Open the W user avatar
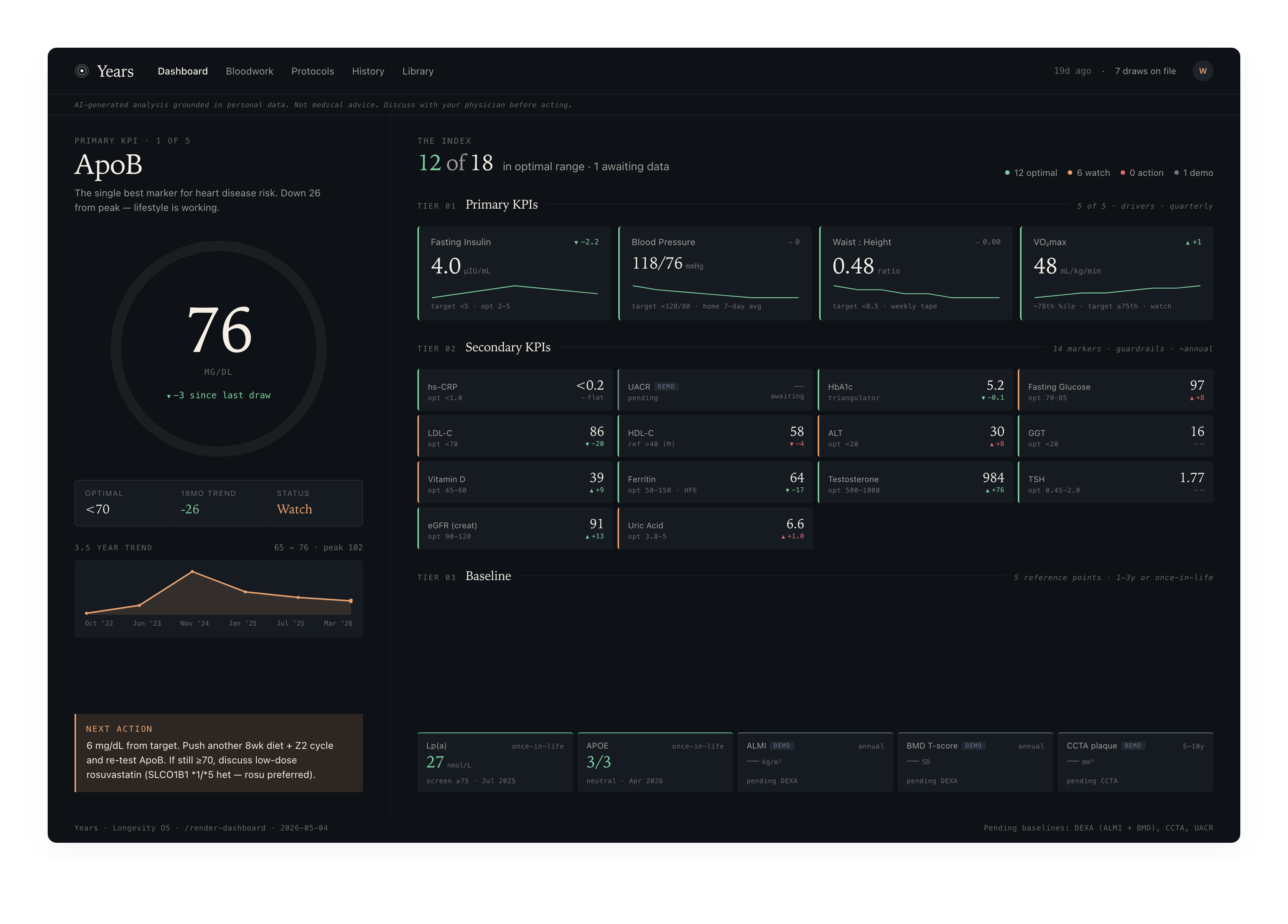The image size is (1288, 924). 1202,71
